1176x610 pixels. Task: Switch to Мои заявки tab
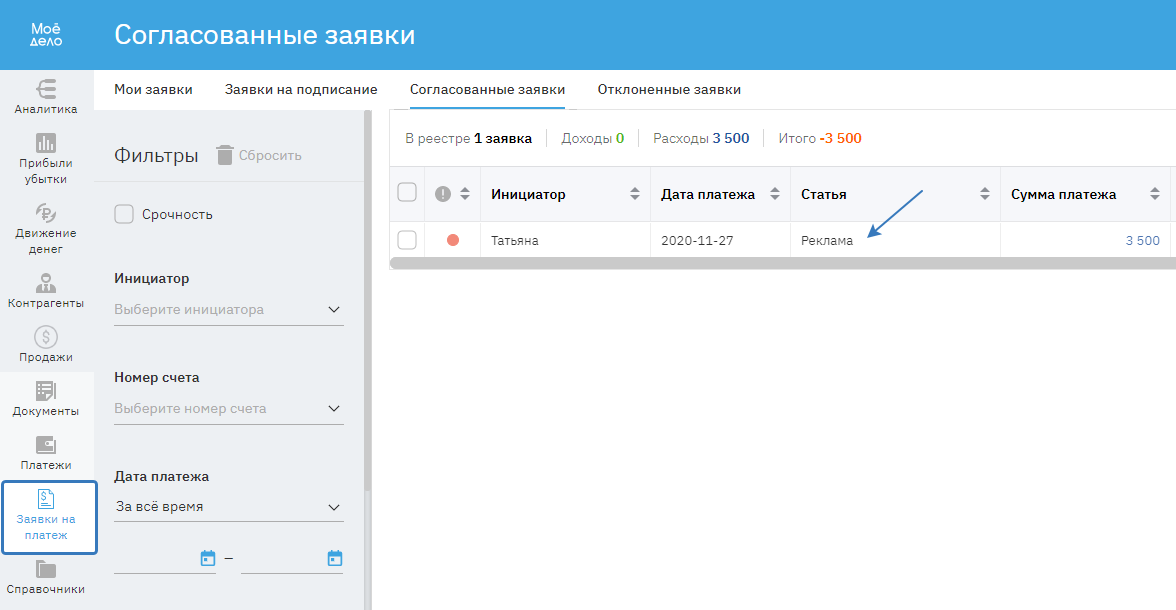click(153, 89)
